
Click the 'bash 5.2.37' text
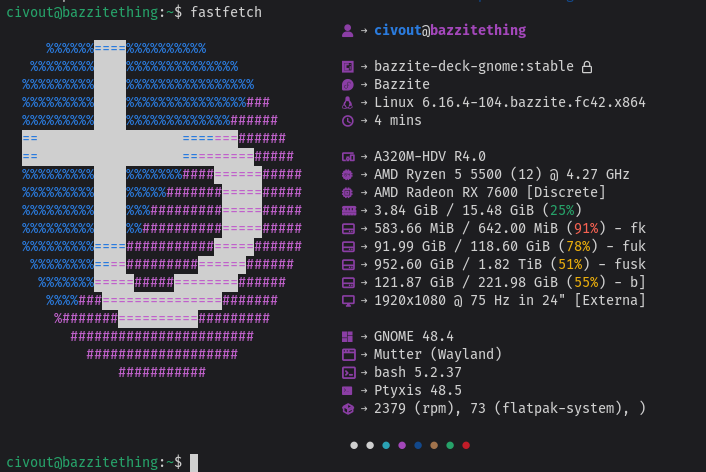pos(418,372)
